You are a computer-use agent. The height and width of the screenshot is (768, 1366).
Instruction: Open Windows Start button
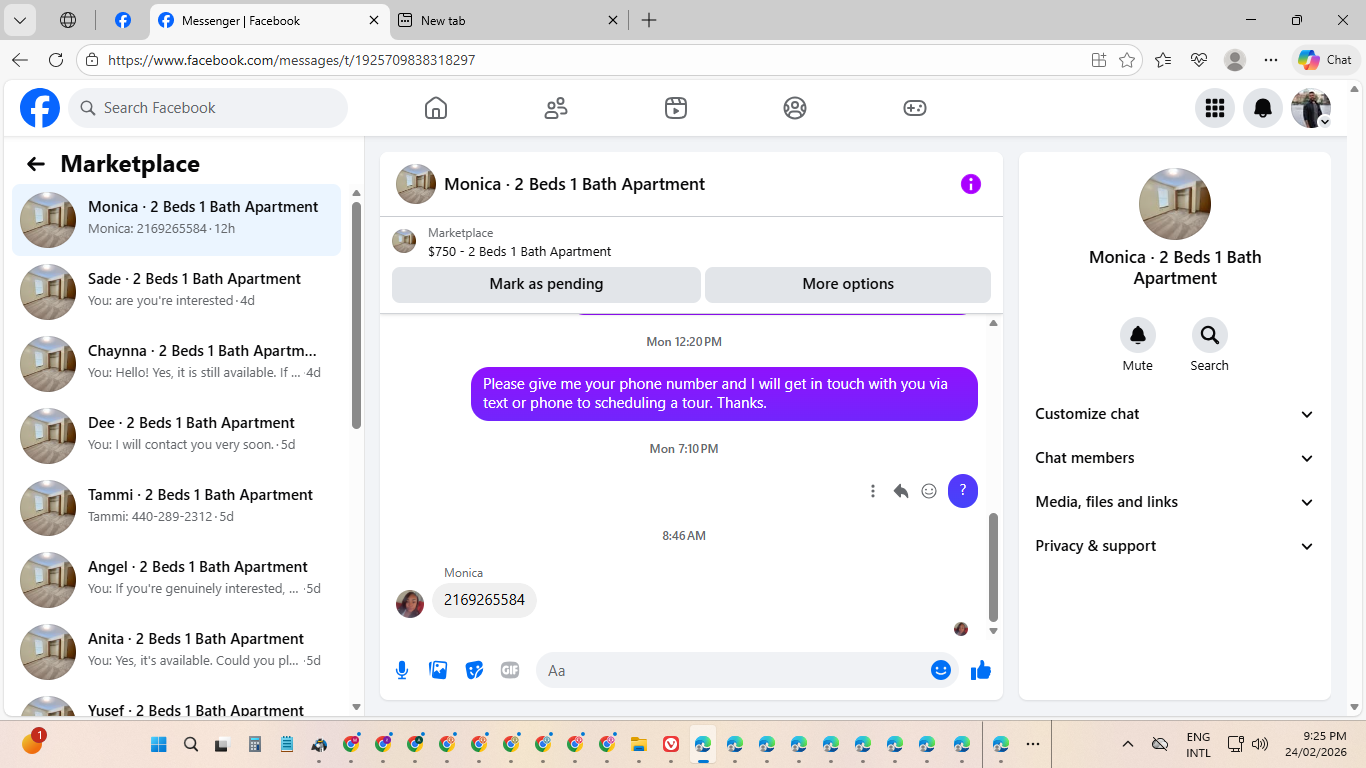(x=159, y=744)
